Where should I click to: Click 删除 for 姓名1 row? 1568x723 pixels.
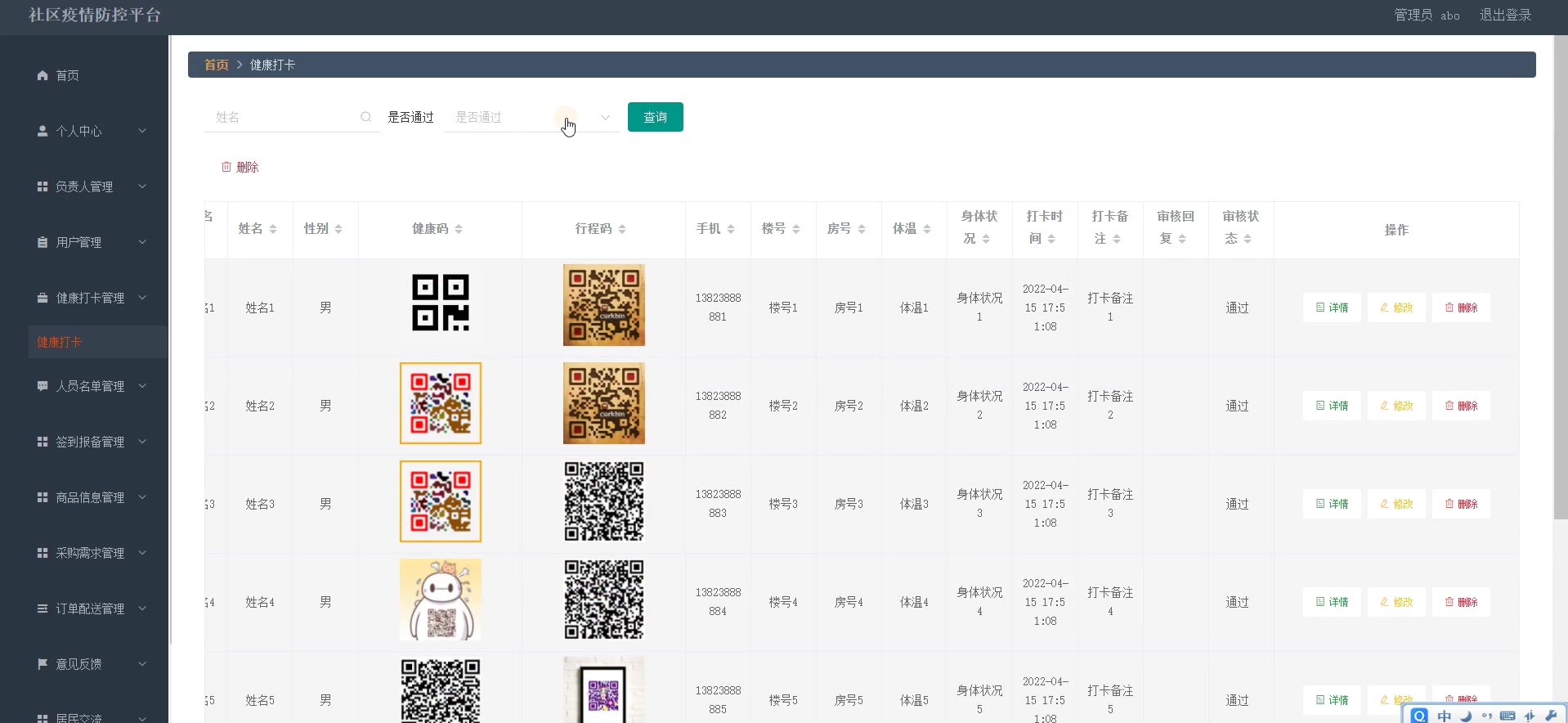pos(1461,308)
